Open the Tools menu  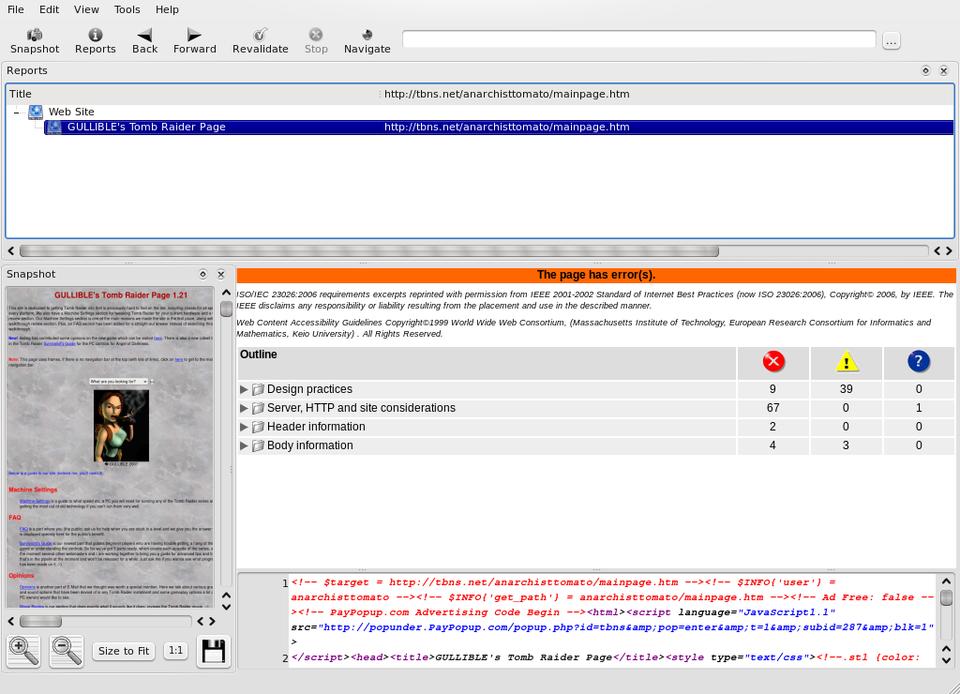tap(127, 9)
